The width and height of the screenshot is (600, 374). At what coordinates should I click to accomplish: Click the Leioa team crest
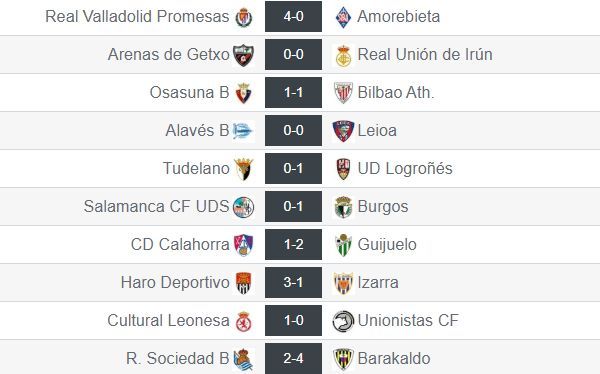coord(343,131)
